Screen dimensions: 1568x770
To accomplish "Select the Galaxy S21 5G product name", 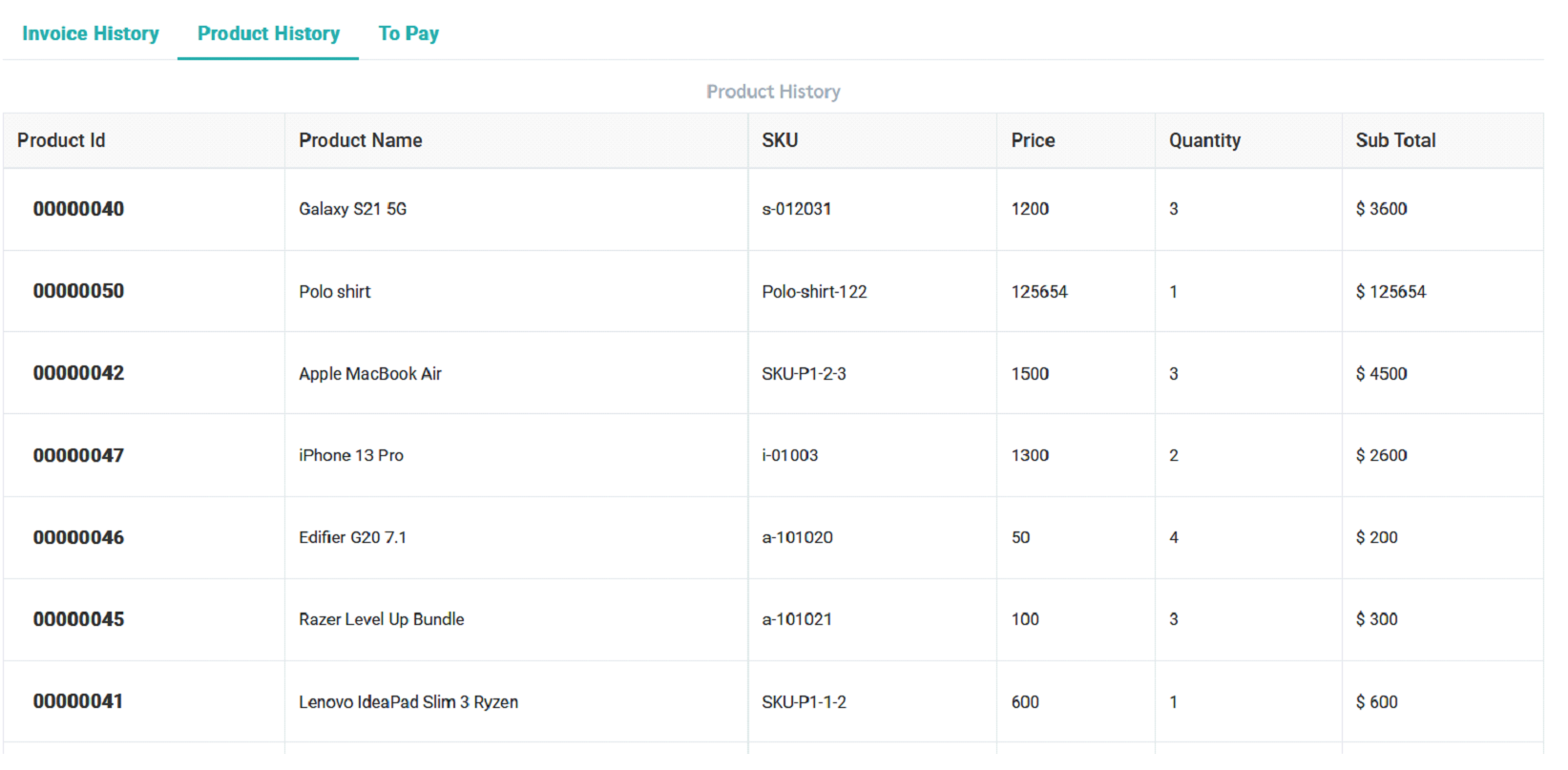I will pos(352,209).
